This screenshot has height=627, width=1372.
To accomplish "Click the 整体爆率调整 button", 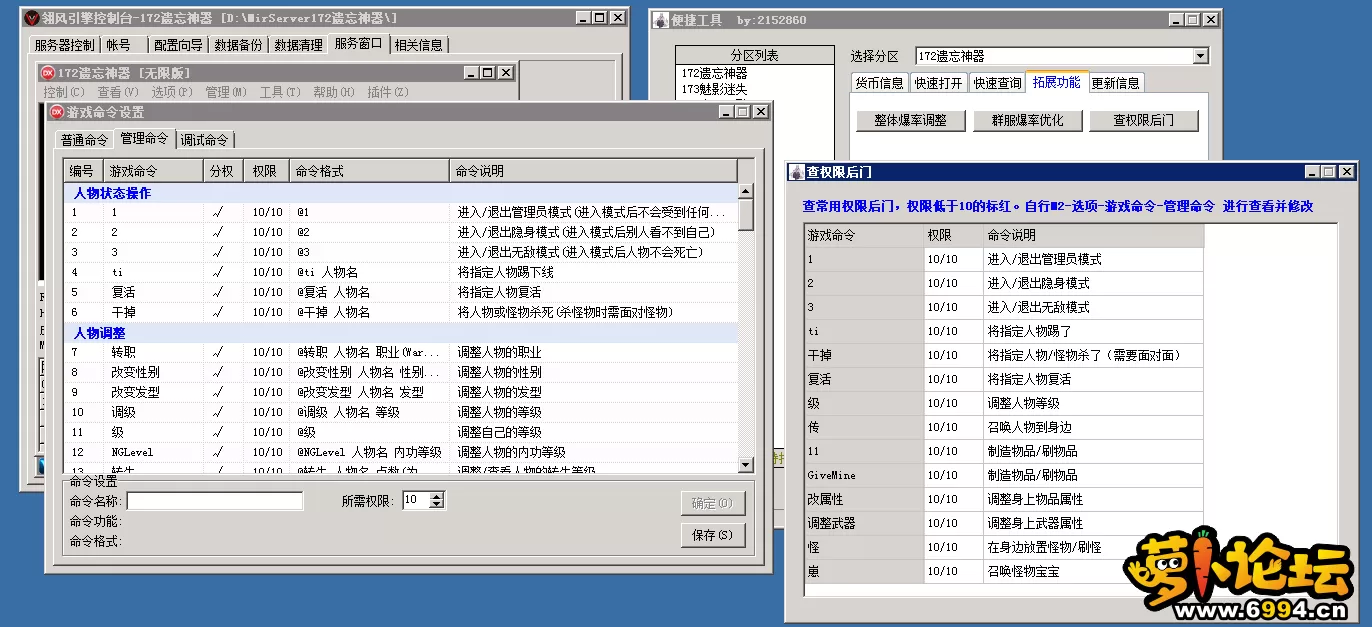I will 910,120.
